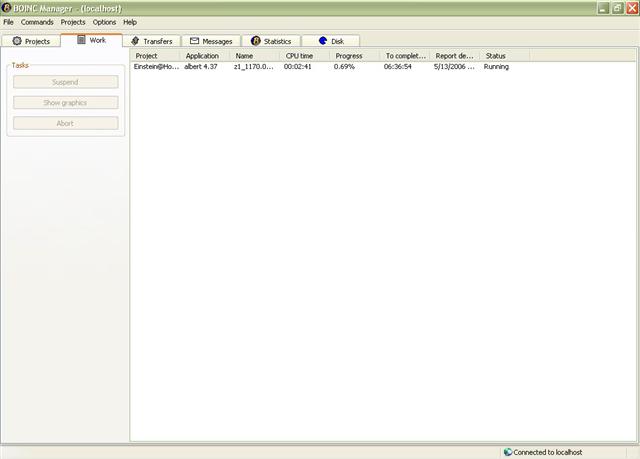Switch to the Statistics tab
Image resolution: width=640 pixels, height=459 pixels.
[x=271, y=41]
